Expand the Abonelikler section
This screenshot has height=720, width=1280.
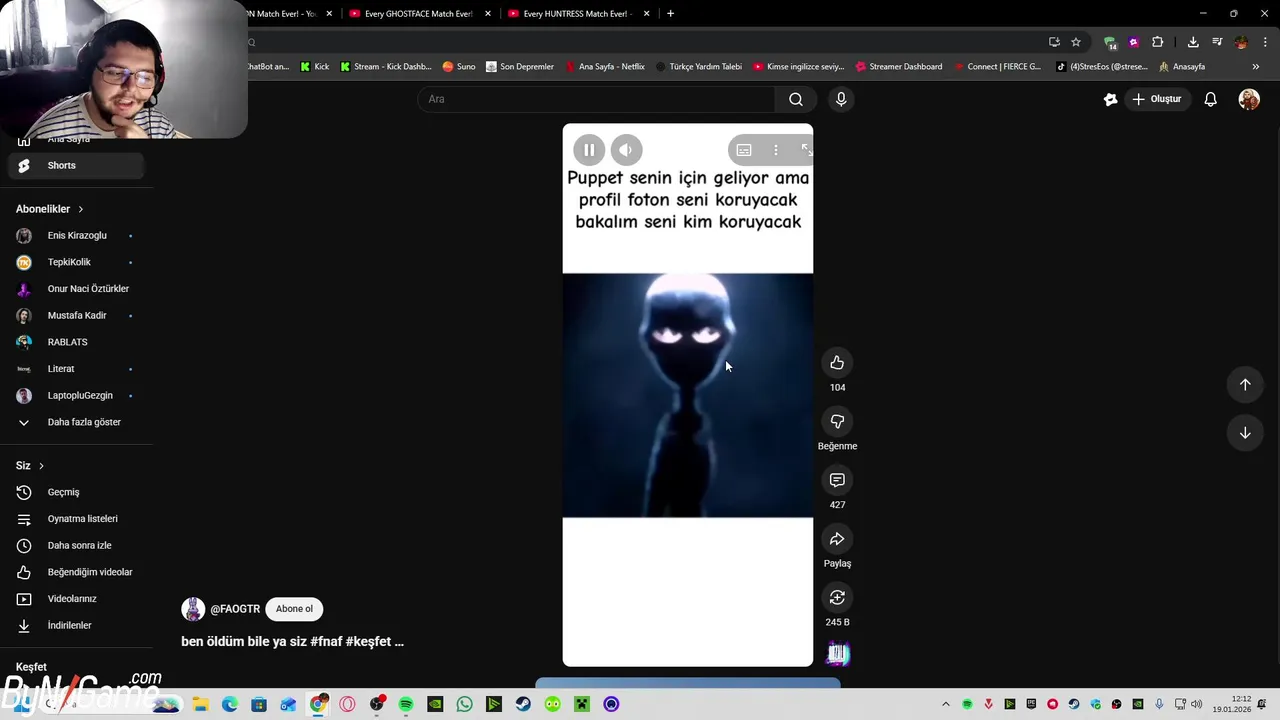[x=50, y=209]
